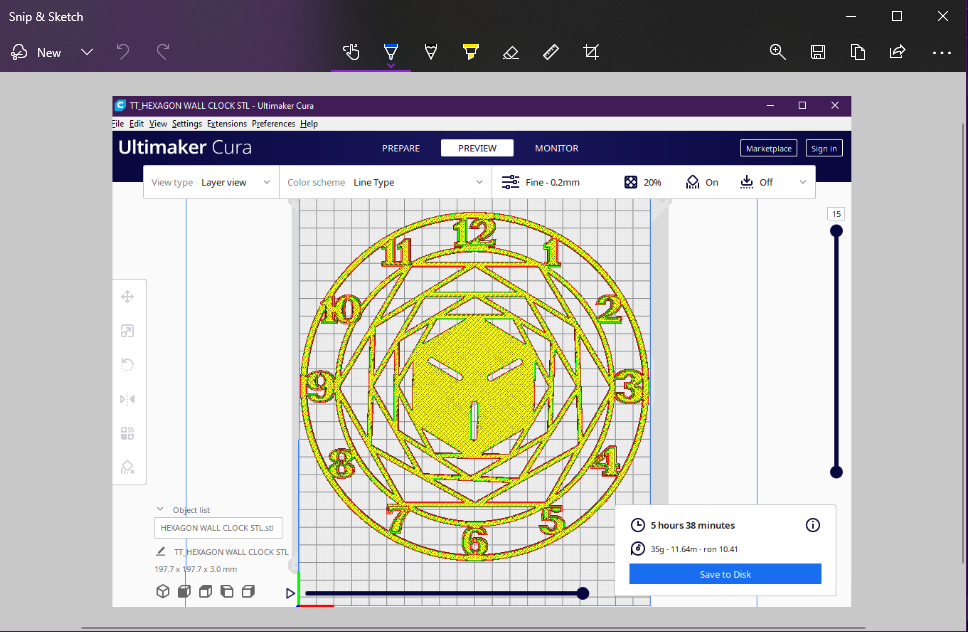Click the Save to Disk button
This screenshot has width=968, height=632.
tap(725, 574)
